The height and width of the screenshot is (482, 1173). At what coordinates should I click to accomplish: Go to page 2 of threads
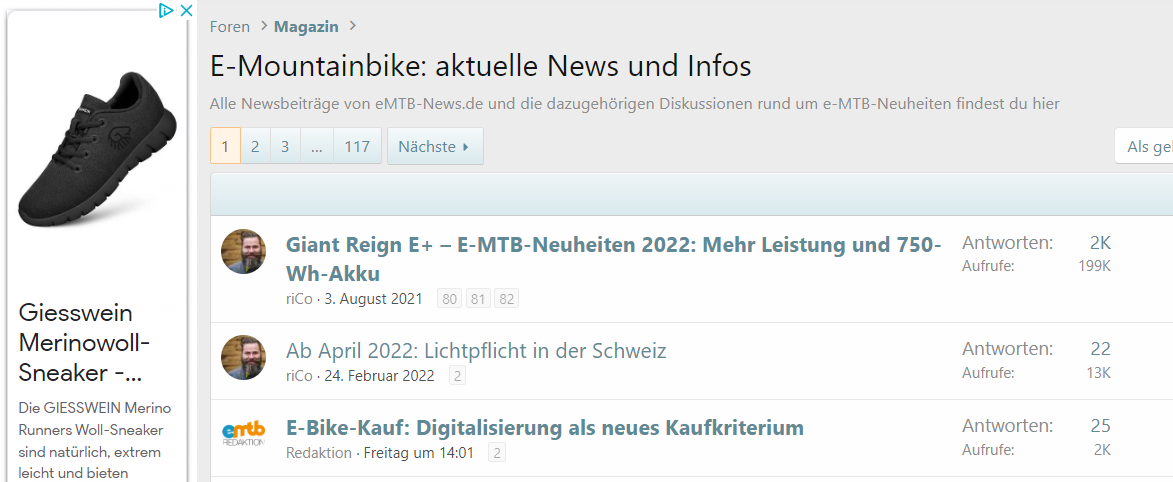(255, 146)
